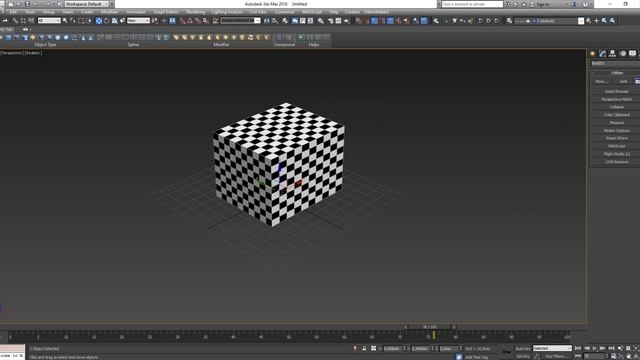Screen dimensions: 640x360
Task: Open the named selection sets dropdown
Action: [x=240, y=20]
